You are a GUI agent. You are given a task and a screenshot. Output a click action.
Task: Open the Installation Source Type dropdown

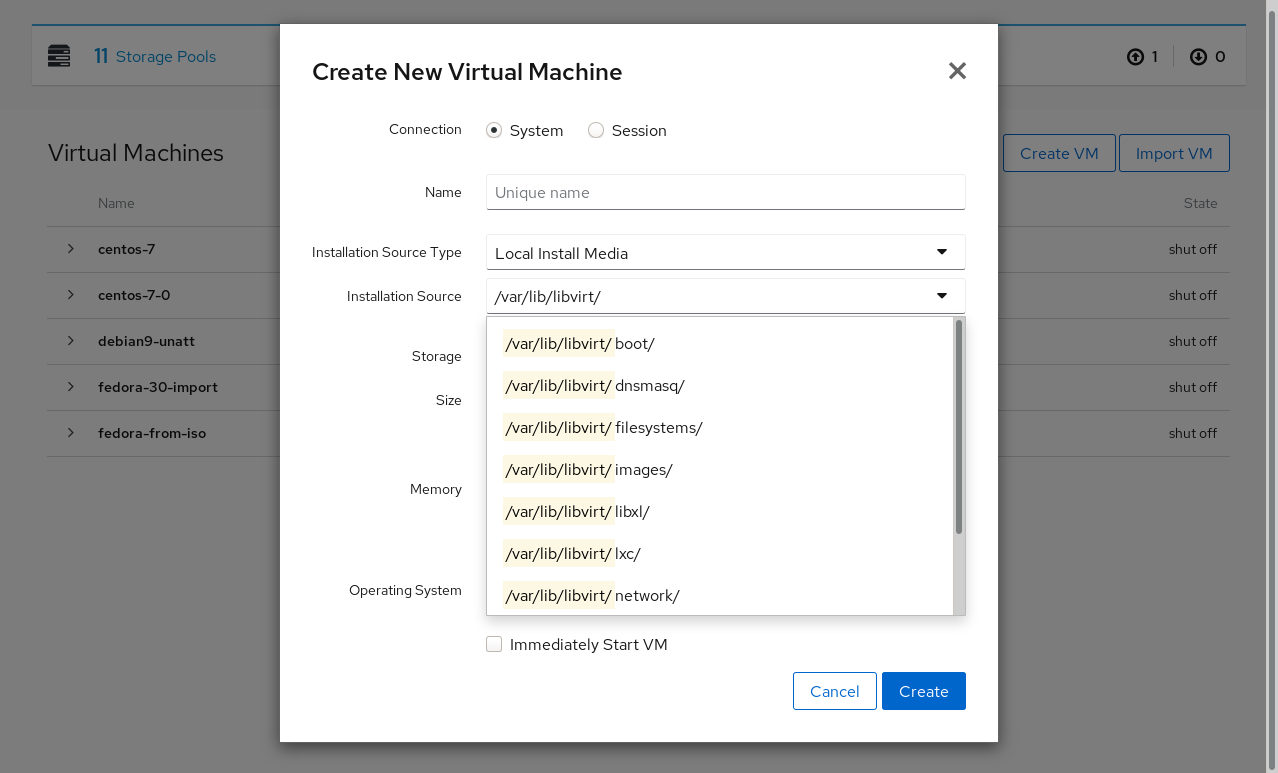point(725,253)
